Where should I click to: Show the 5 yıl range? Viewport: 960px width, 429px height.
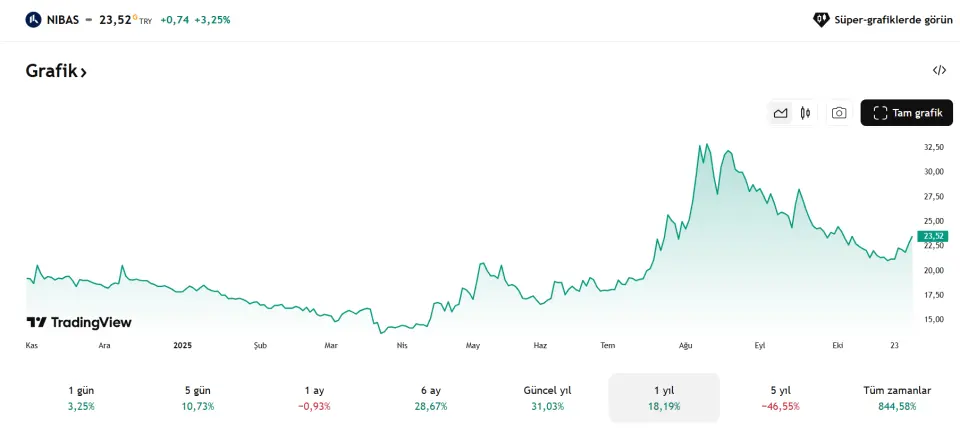point(780,398)
